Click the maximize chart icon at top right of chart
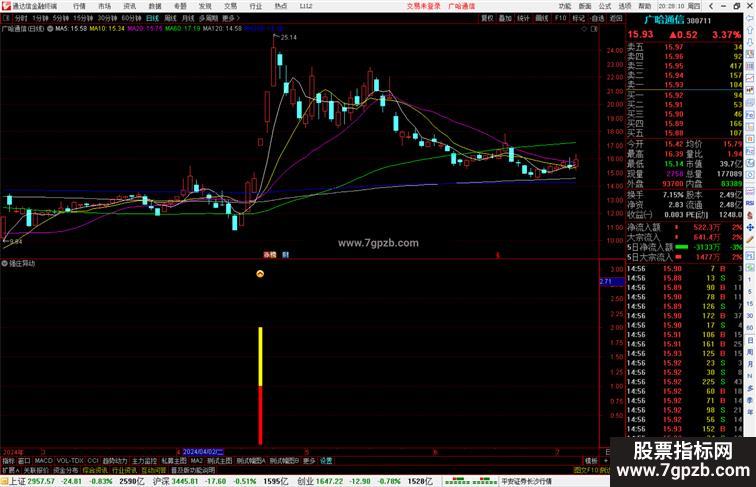Image resolution: width=756 pixels, height=487 pixels. pyautogui.click(x=594, y=29)
